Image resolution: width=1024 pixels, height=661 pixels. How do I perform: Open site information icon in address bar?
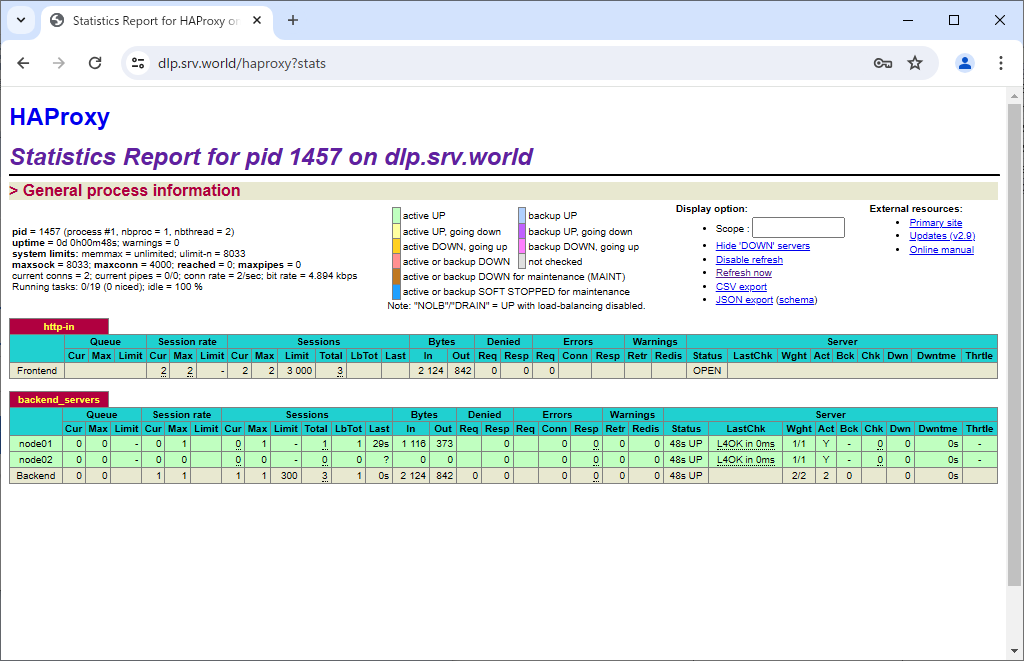point(138,63)
